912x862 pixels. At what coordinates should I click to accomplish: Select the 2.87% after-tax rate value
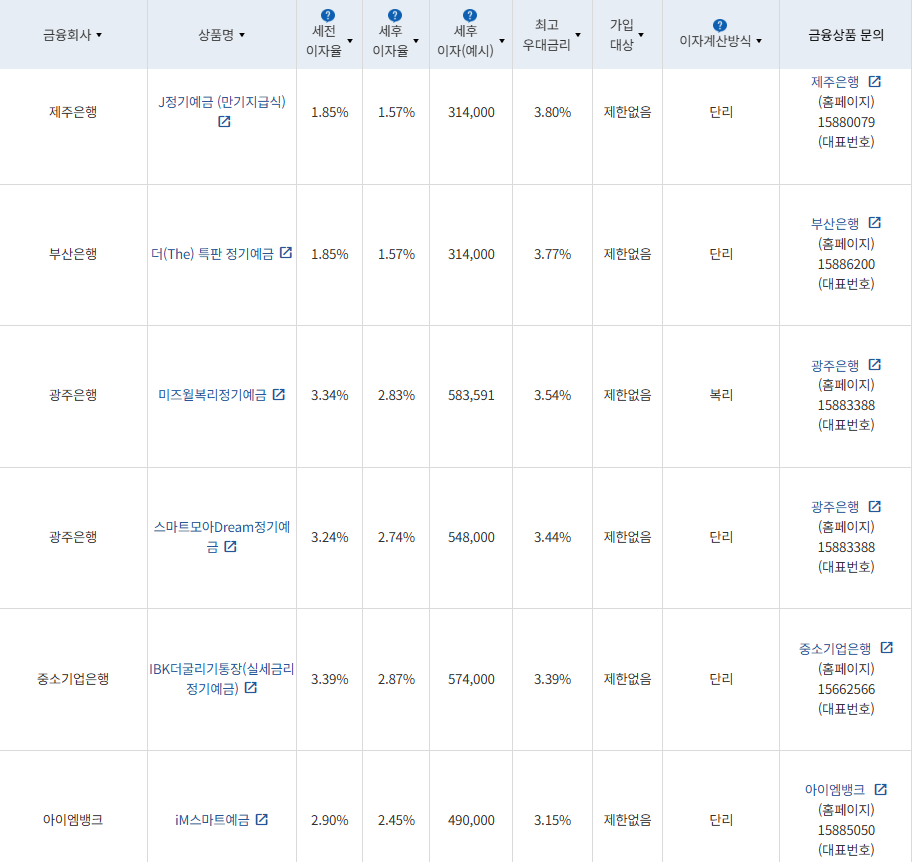tap(396, 679)
